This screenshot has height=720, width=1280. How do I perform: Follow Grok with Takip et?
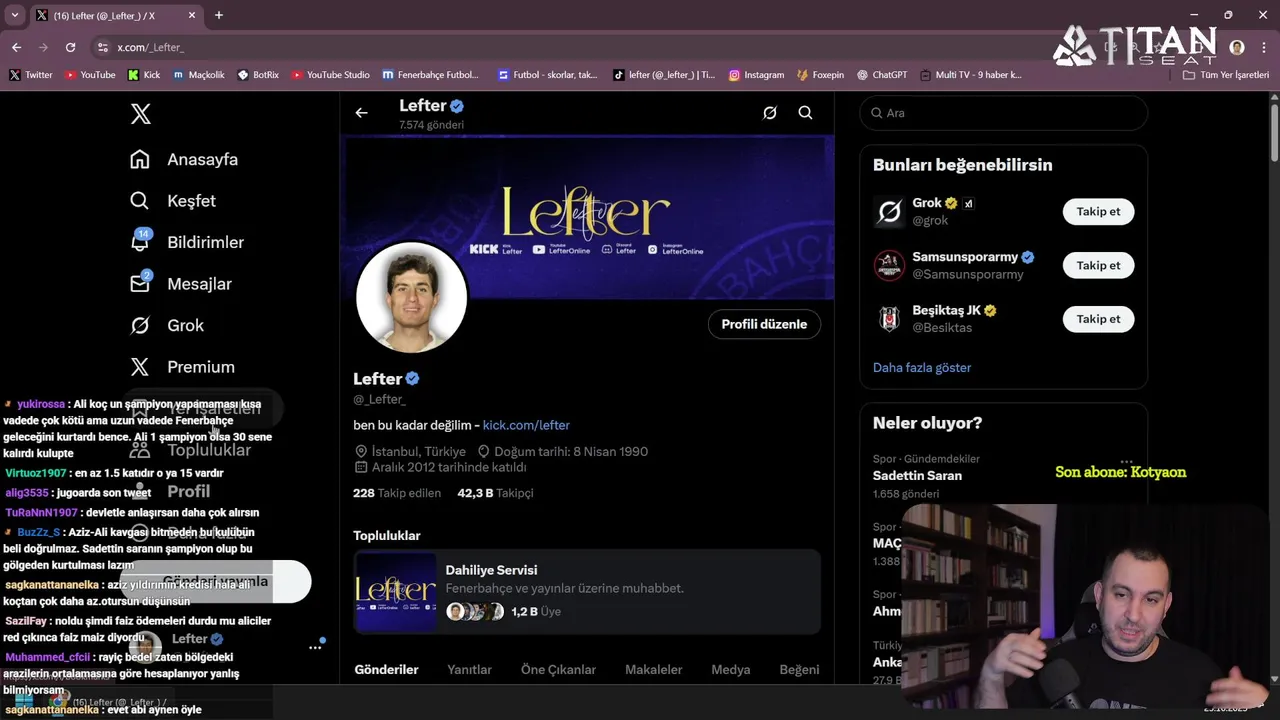[1098, 211]
